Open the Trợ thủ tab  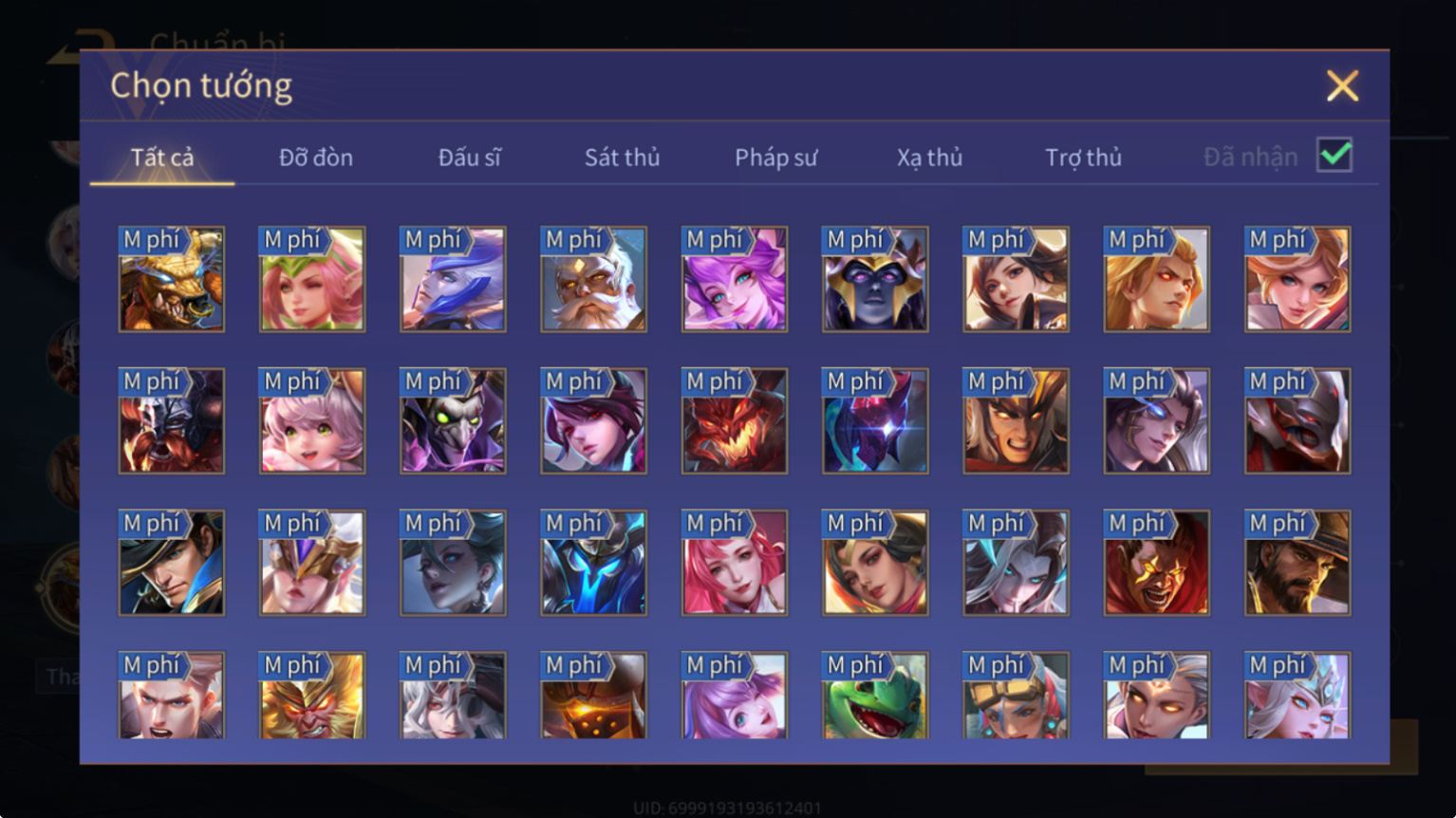pos(1083,158)
